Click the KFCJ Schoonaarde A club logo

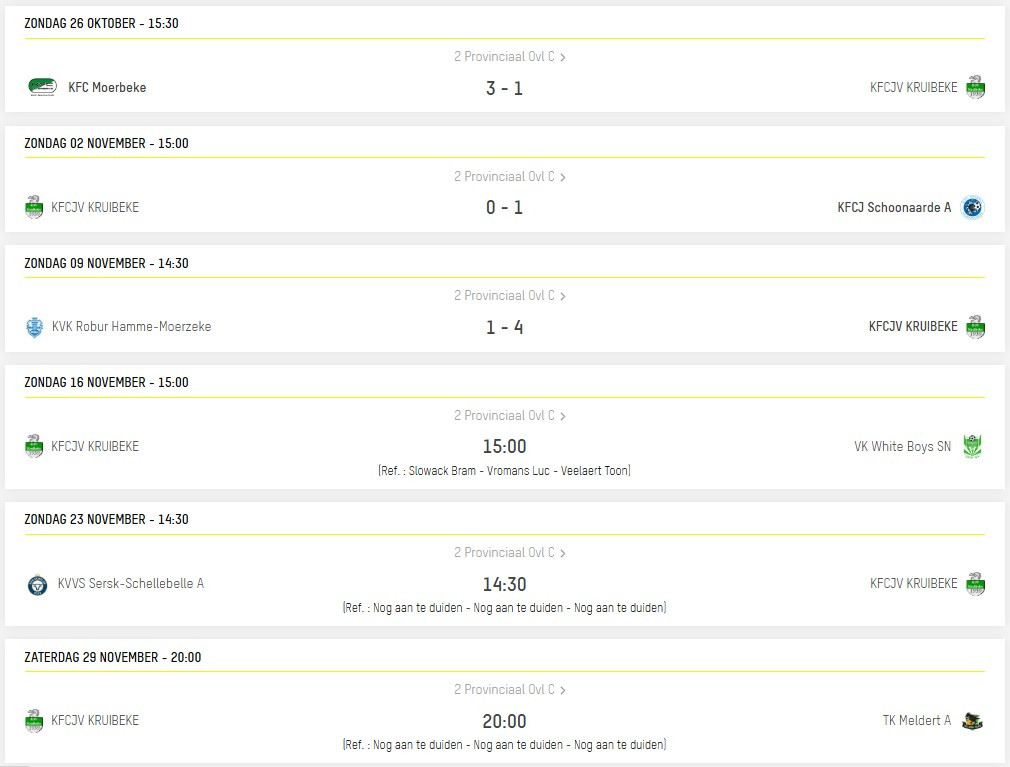(972, 207)
